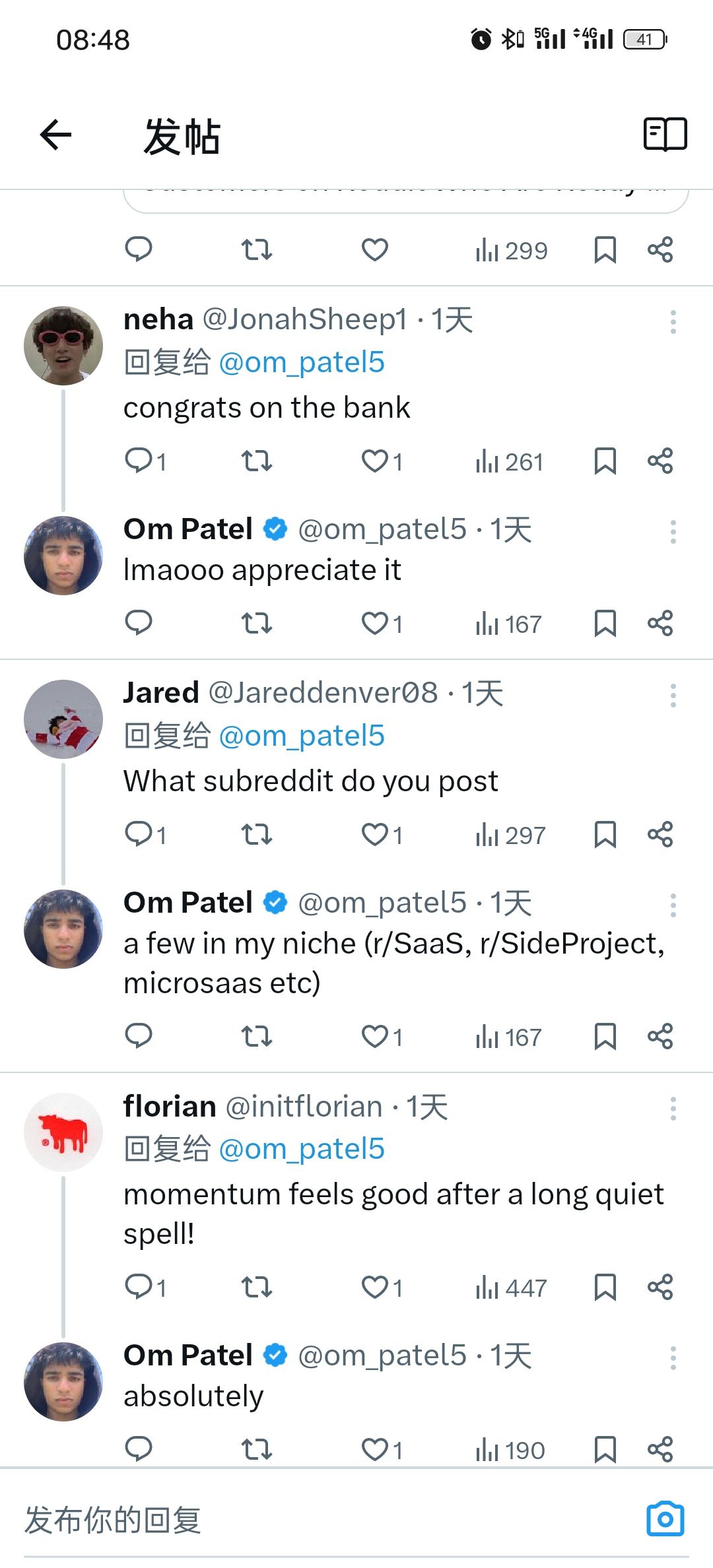Repost Jared's subreddit question

[x=256, y=835]
